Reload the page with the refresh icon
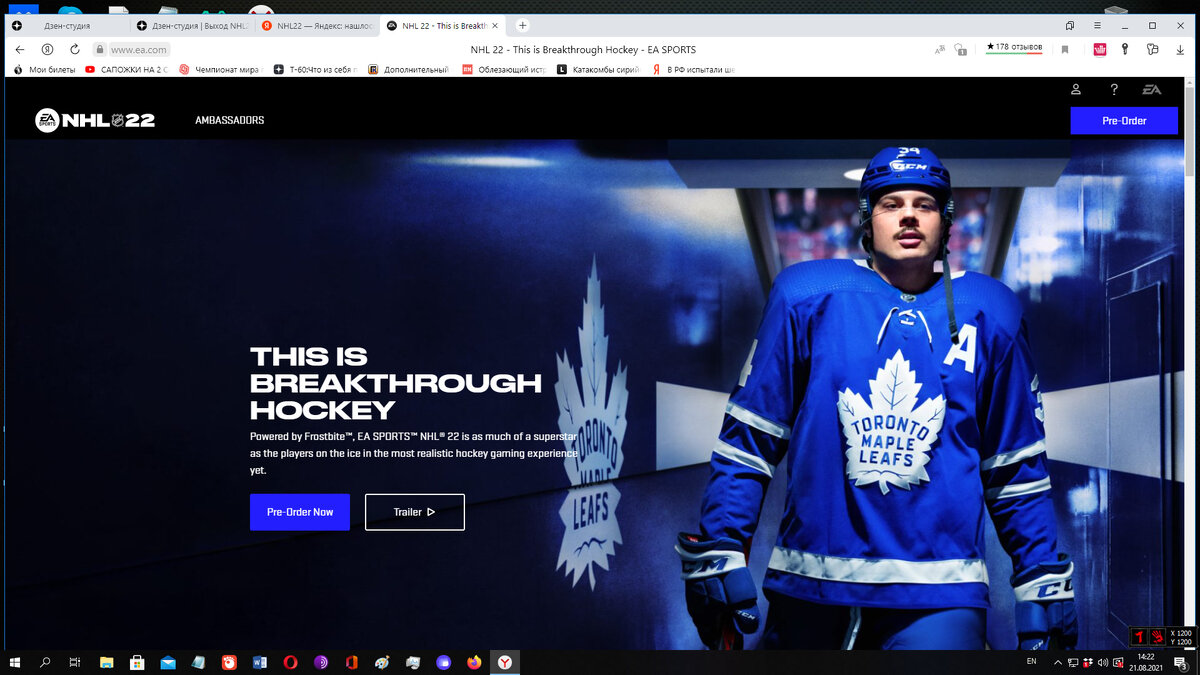This screenshot has height=675, width=1200. (x=74, y=49)
